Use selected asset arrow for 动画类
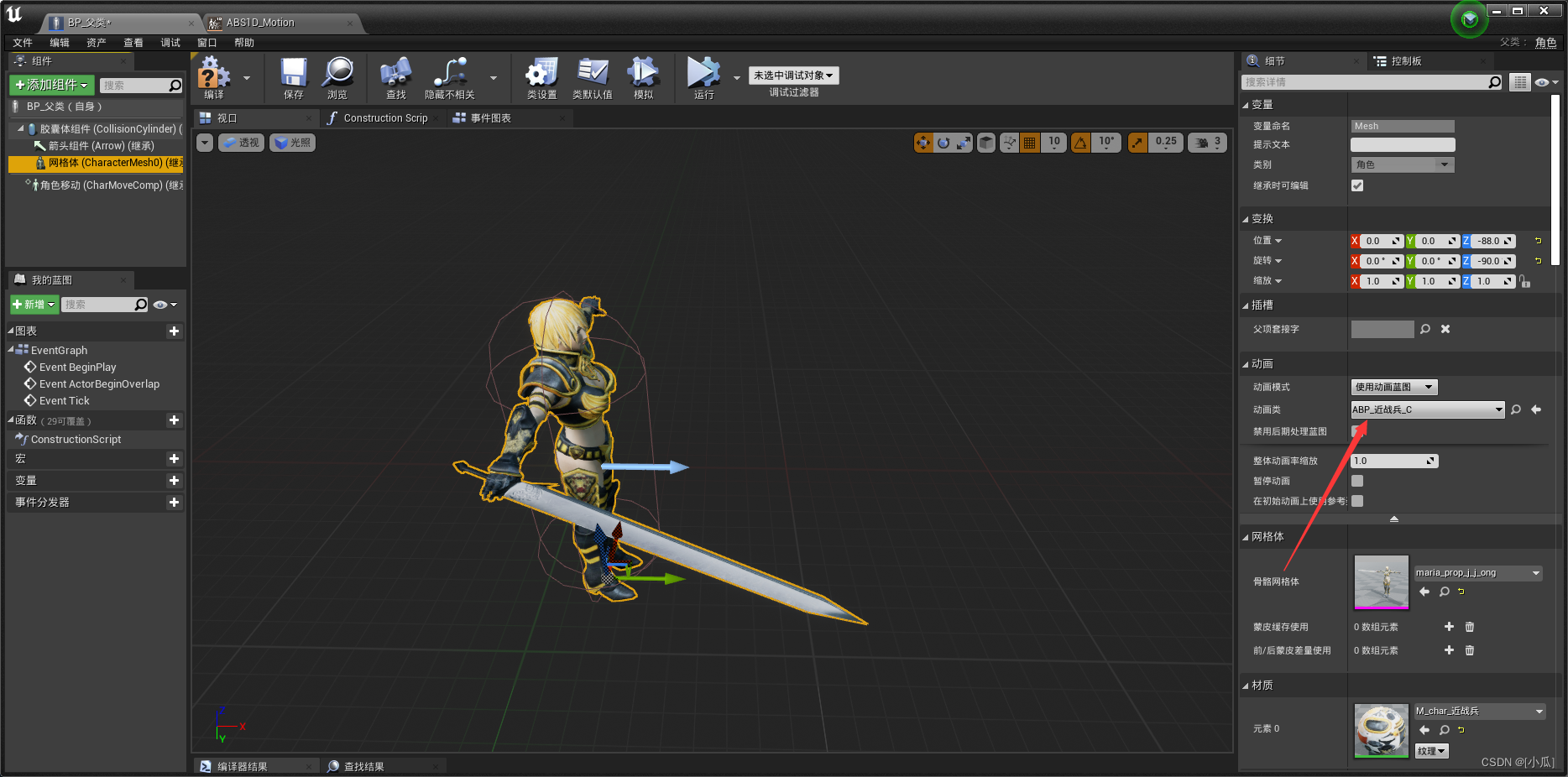 click(x=1536, y=409)
